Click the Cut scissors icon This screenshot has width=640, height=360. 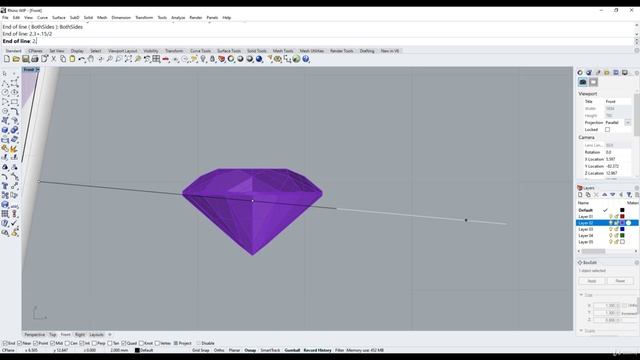(x=53, y=59)
